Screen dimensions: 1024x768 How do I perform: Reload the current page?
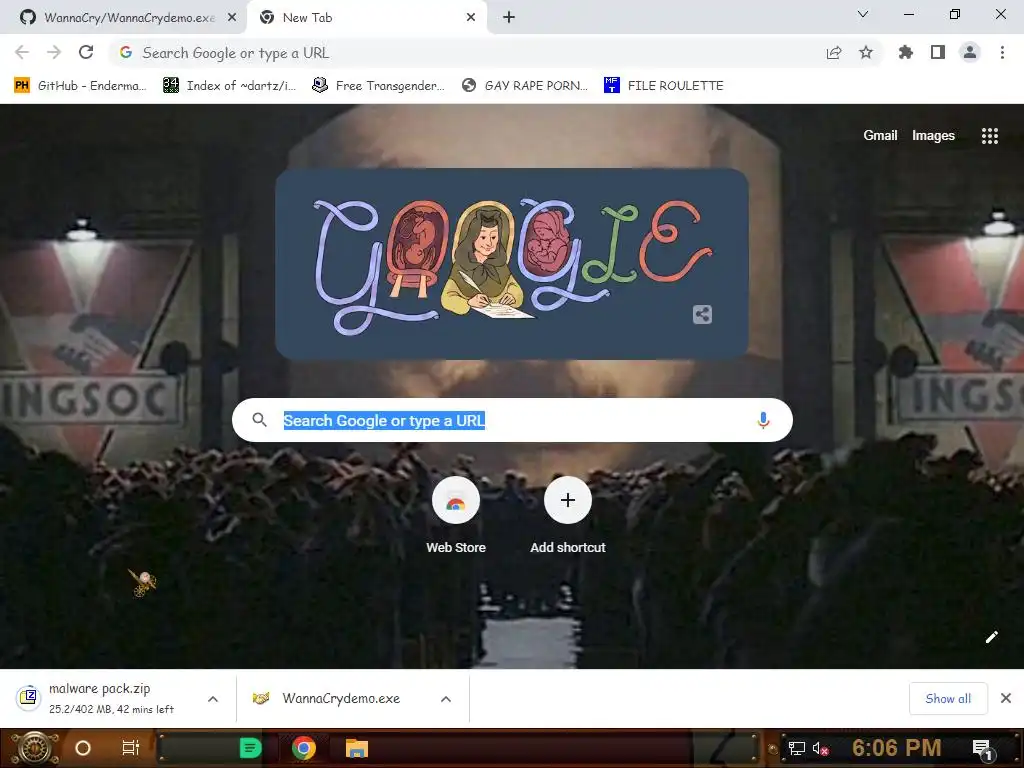tap(86, 52)
